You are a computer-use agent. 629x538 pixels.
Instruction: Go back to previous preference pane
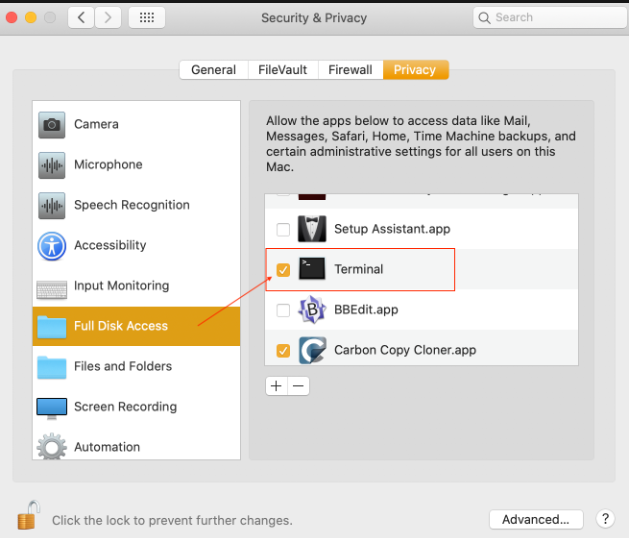(81, 18)
